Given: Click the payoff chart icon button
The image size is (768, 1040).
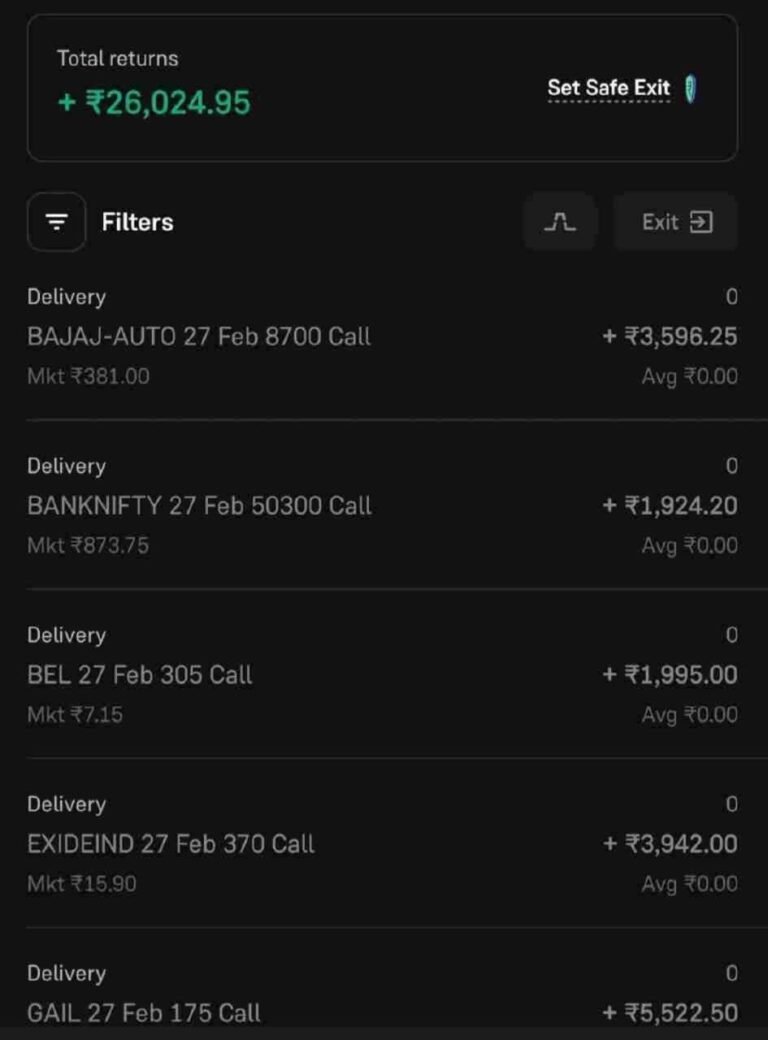Looking at the screenshot, I should (x=560, y=222).
